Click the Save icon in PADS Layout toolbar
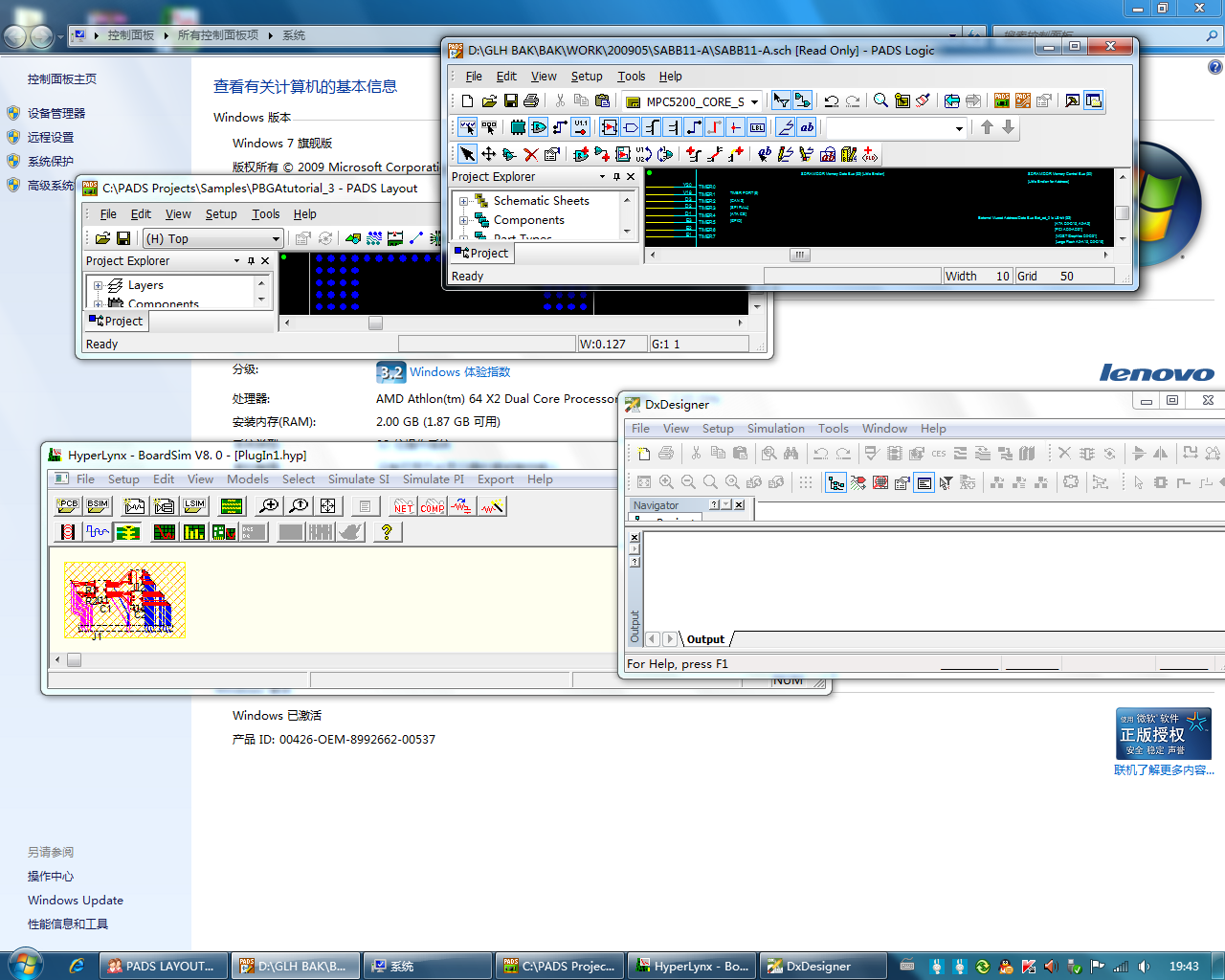Image resolution: width=1225 pixels, height=980 pixels. [123, 238]
